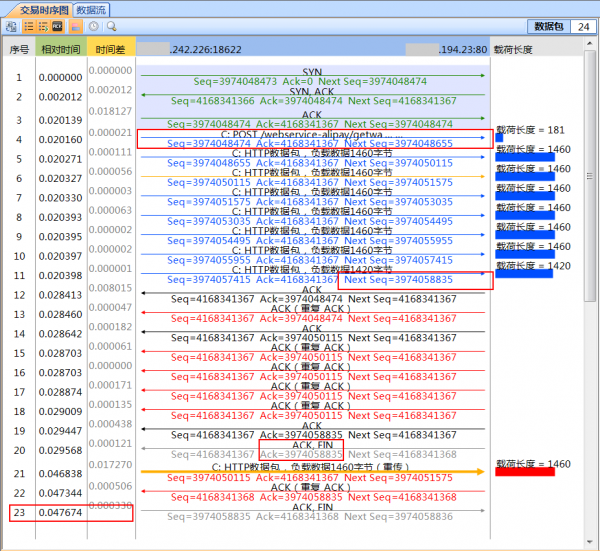This screenshot has width=600, height=551.
Task: Open the 数据流 tab
Action: pos(91,10)
